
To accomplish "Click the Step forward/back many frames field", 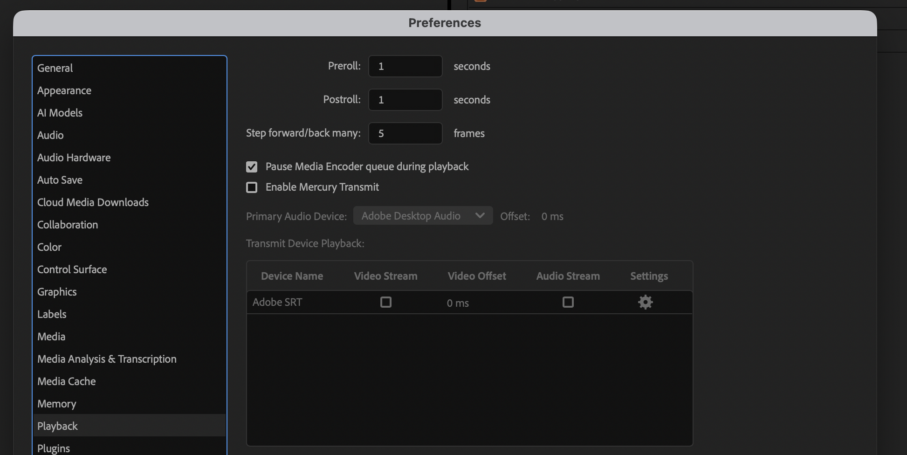I will tap(405, 134).
